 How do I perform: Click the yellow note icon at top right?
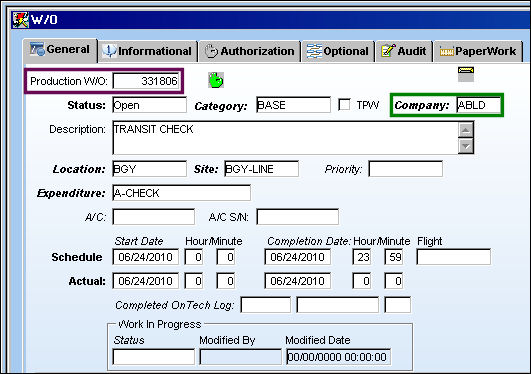466,74
